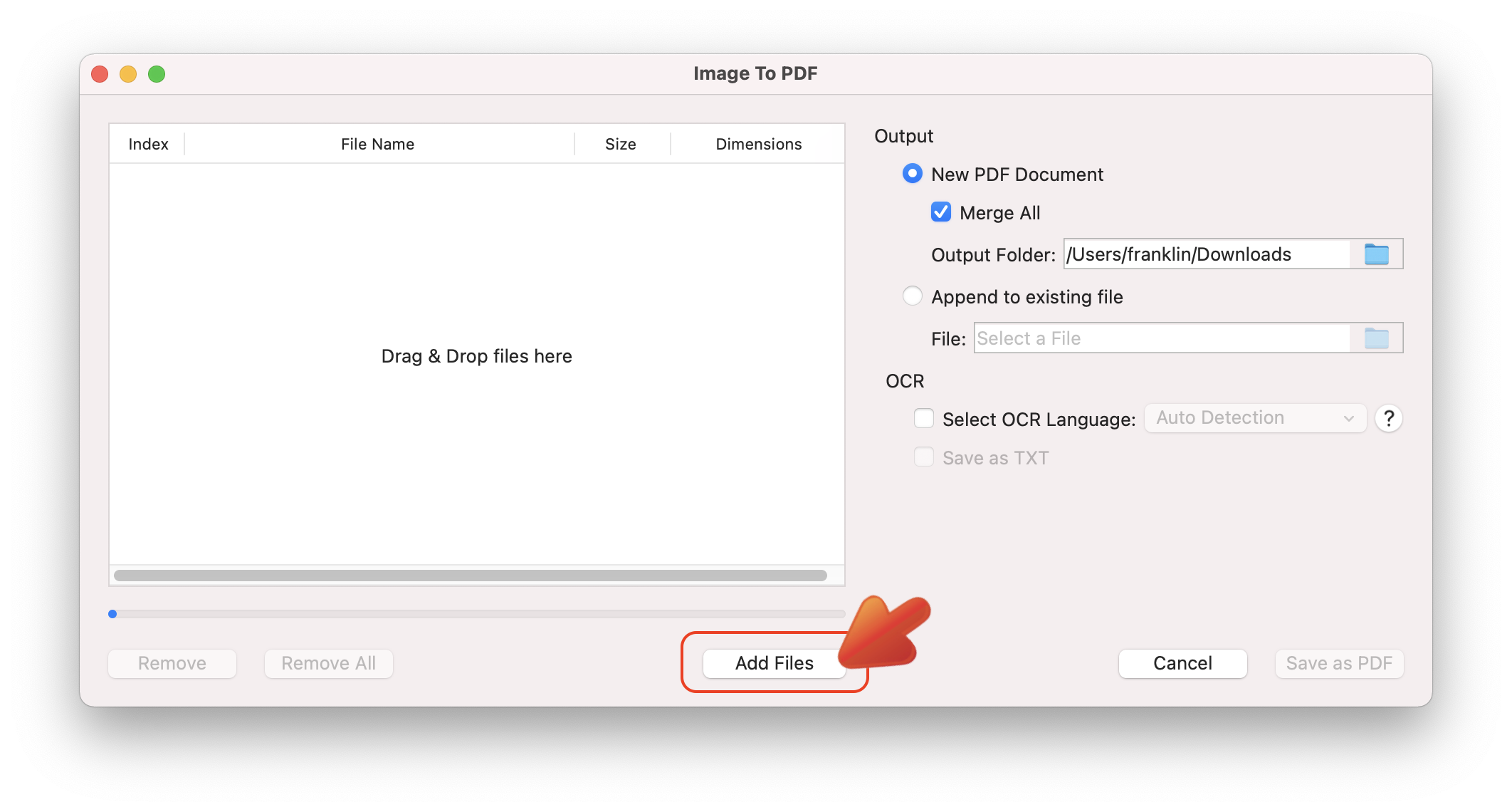Screen dimensions: 1512x812
Task: Tick the Save as TXT checkbox
Action: tap(924, 457)
